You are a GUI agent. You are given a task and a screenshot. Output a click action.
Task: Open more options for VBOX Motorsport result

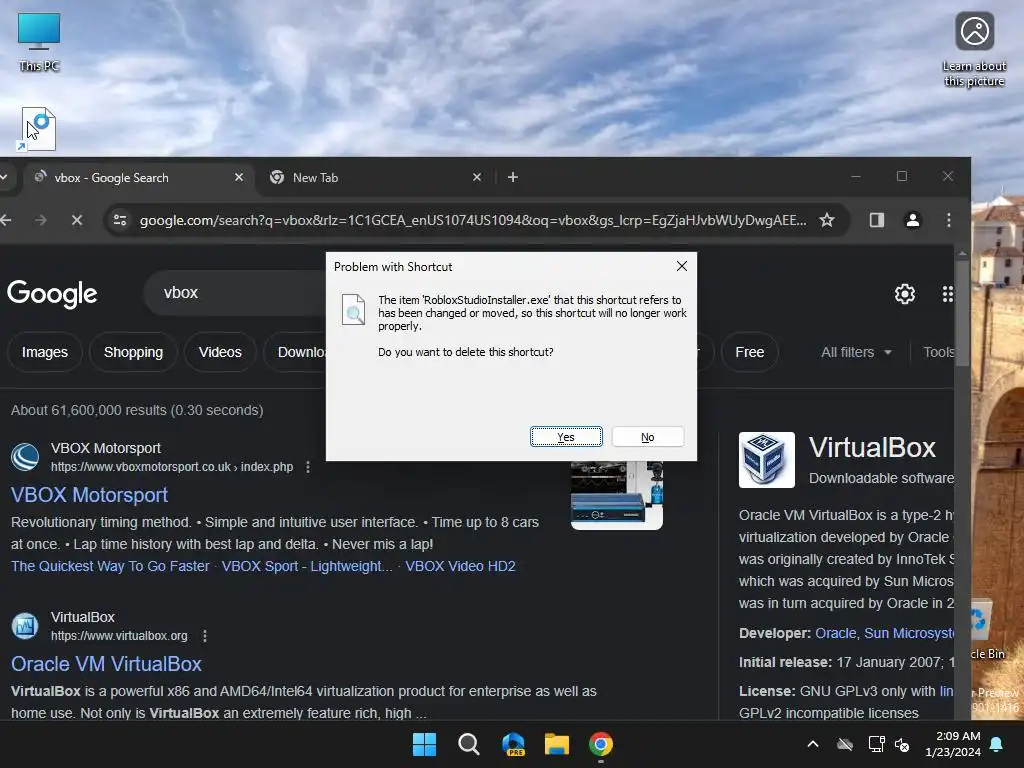(x=308, y=467)
